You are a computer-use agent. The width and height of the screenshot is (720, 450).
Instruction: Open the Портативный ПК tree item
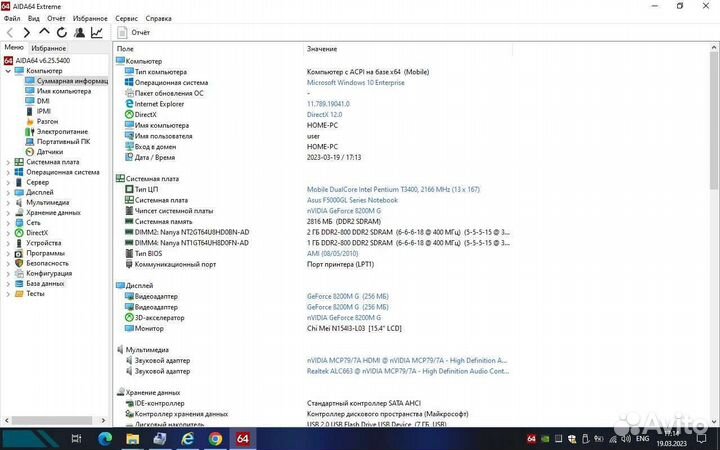[x=58, y=141]
